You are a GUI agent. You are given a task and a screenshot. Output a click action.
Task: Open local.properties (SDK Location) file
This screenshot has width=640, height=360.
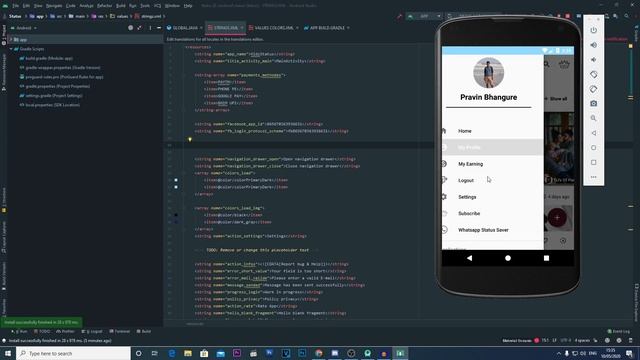tap(49, 105)
